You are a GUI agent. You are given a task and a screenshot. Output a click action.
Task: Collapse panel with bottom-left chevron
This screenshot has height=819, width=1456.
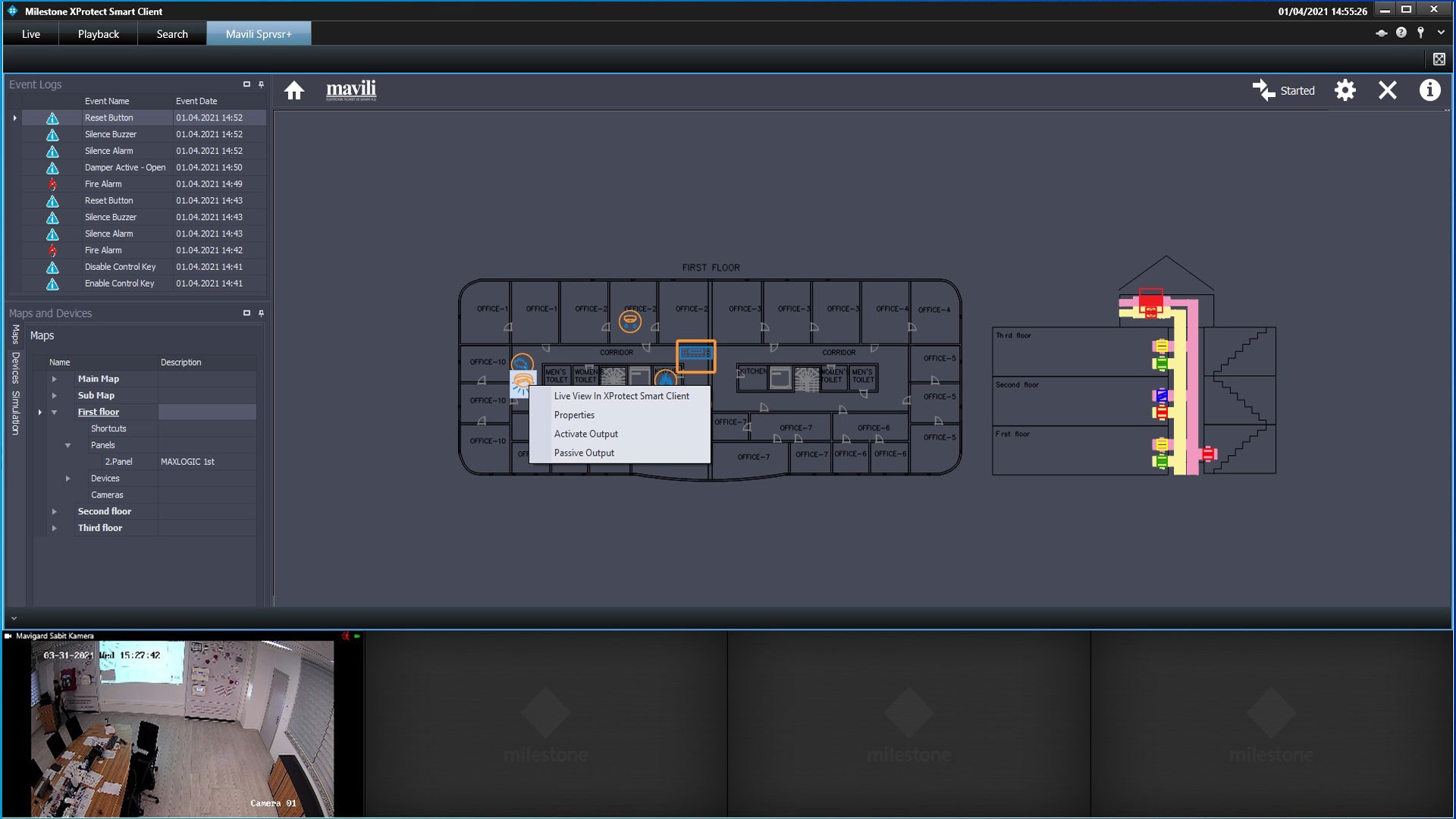(14, 618)
